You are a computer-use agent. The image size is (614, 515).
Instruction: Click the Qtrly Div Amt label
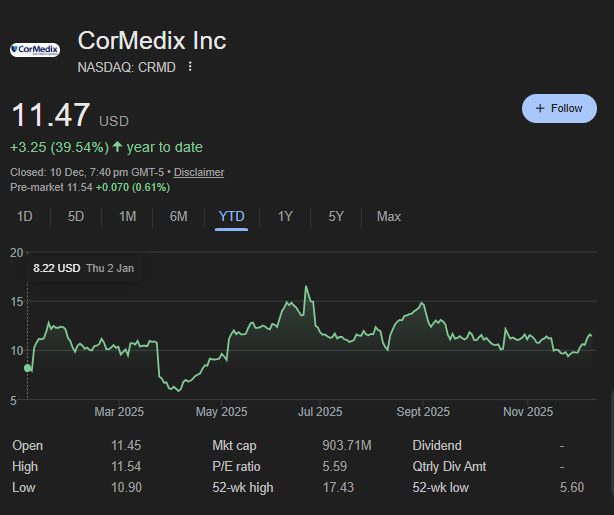[449, 467]
